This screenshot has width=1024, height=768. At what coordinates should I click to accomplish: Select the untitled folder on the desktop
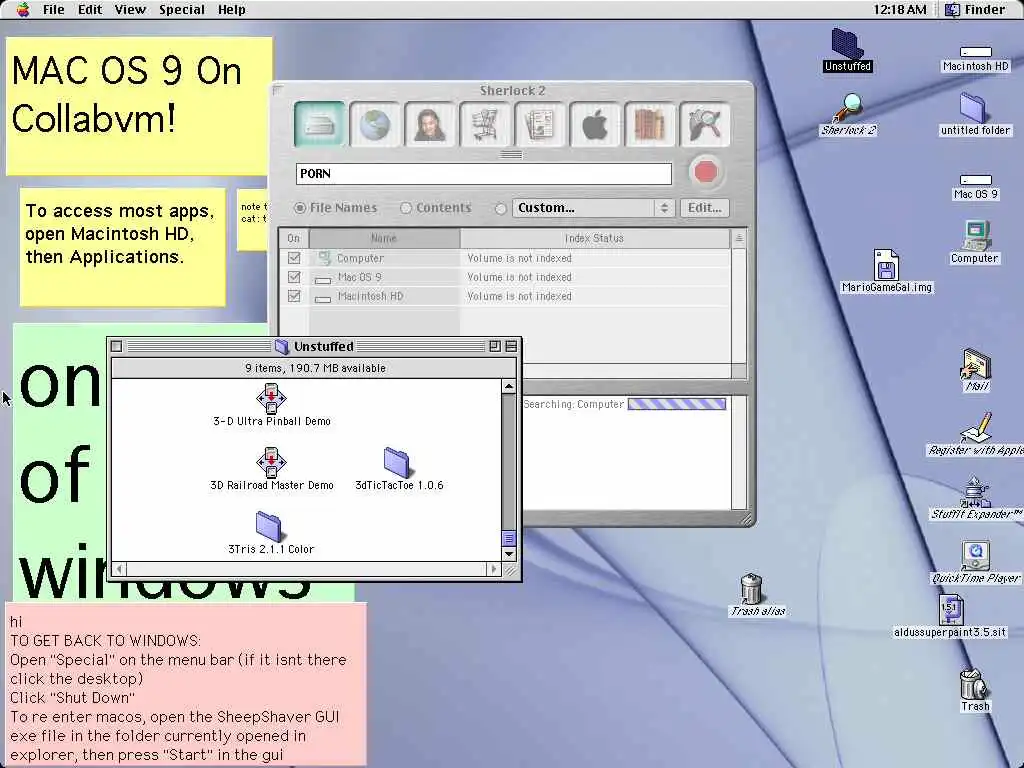(x=975, y=114)
